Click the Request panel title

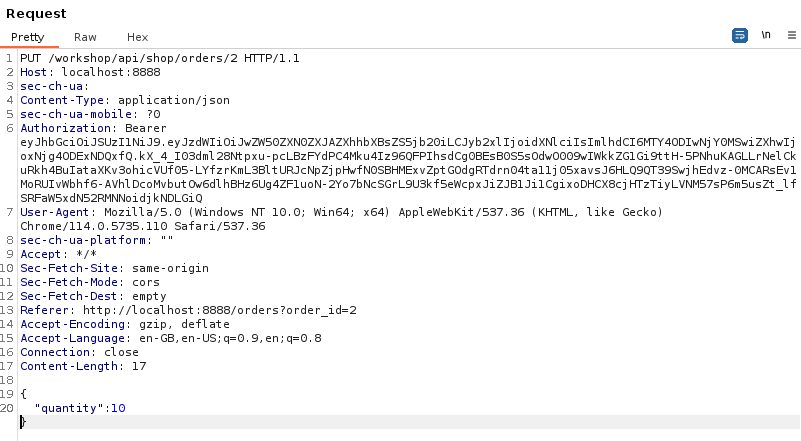pyautogui.click(x=36, y=14)
